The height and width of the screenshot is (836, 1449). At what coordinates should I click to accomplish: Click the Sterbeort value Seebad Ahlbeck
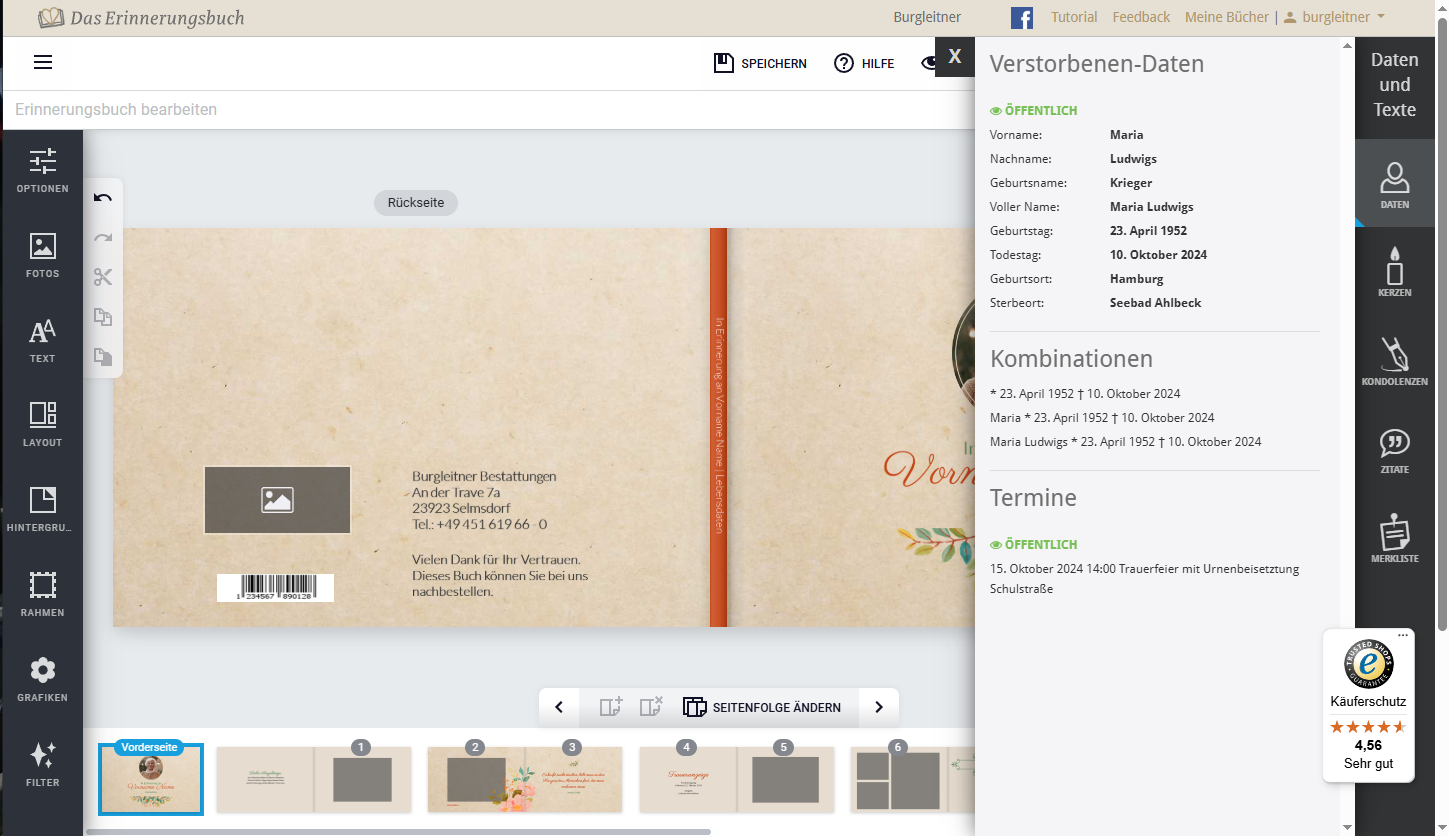pyautogui.click(x=1155, y=303)
